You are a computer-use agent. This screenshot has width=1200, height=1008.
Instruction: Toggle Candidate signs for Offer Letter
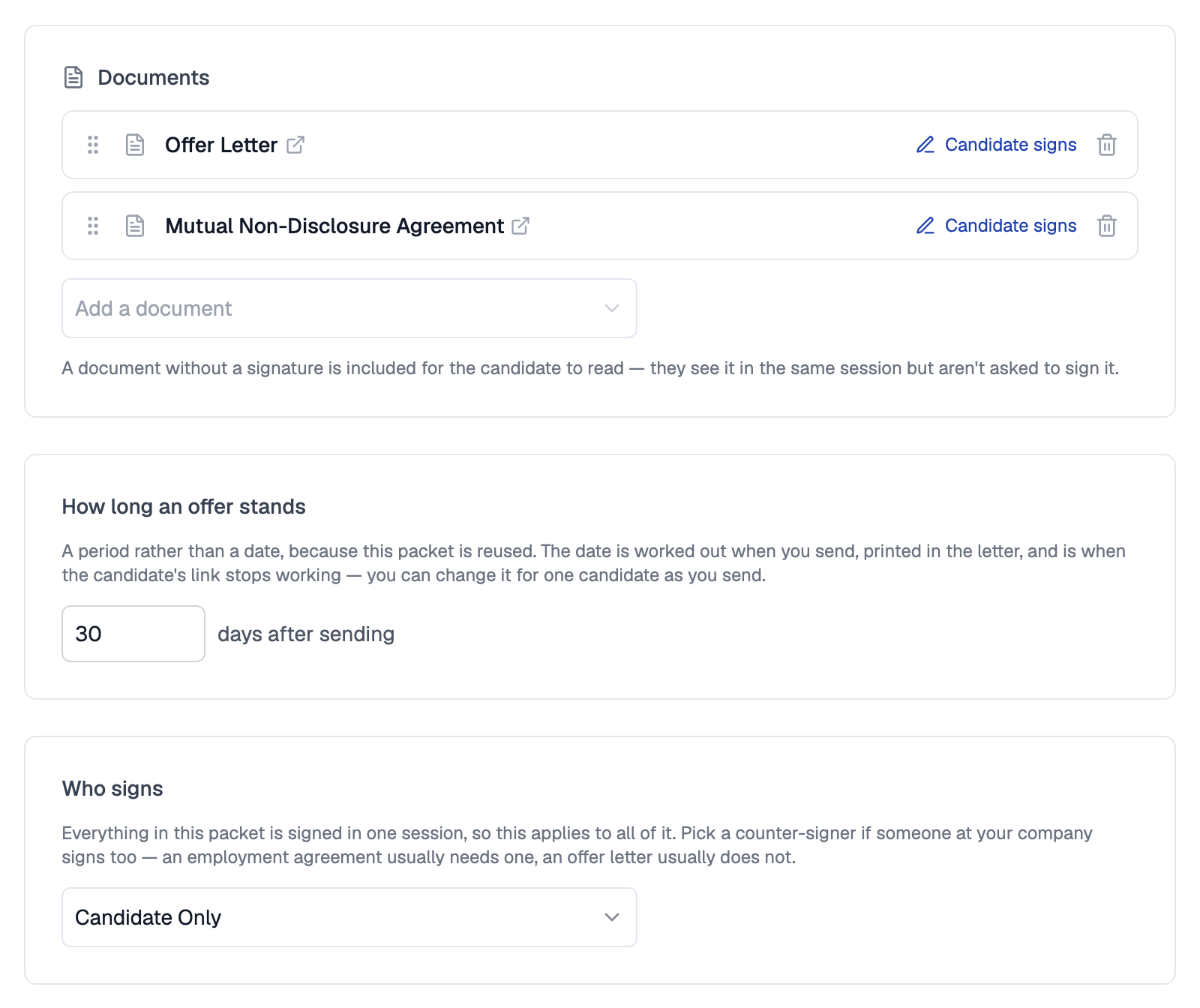997,145
